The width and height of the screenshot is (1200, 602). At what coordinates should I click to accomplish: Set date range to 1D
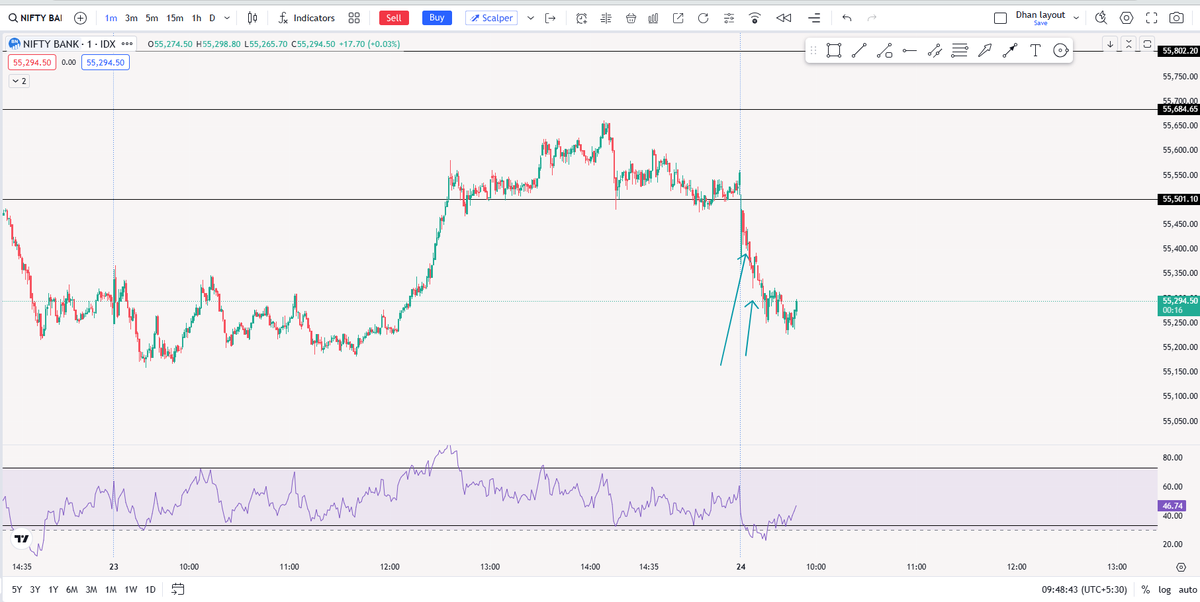[150, 589]
